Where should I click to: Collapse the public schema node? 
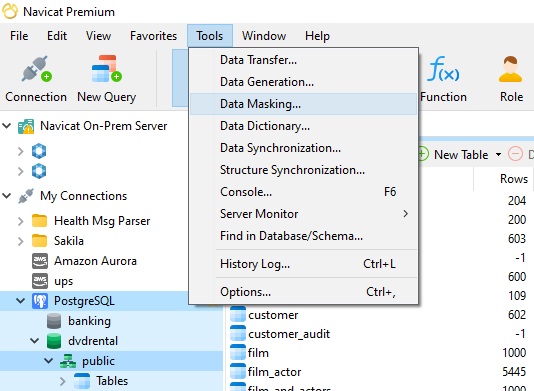tap(48, 361)
